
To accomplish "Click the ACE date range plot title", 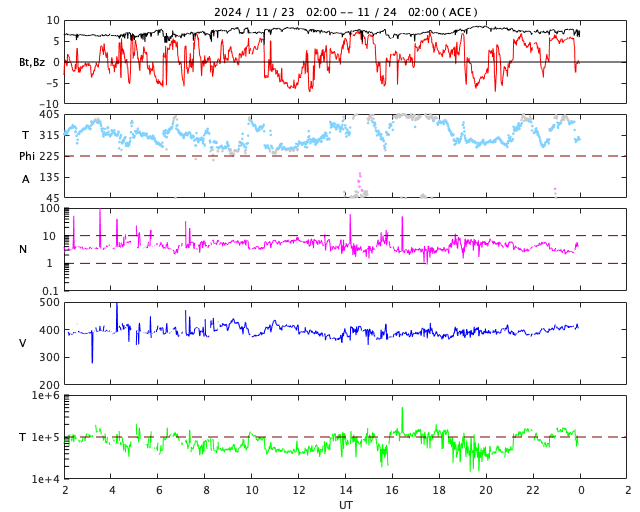I will [345, 12].
